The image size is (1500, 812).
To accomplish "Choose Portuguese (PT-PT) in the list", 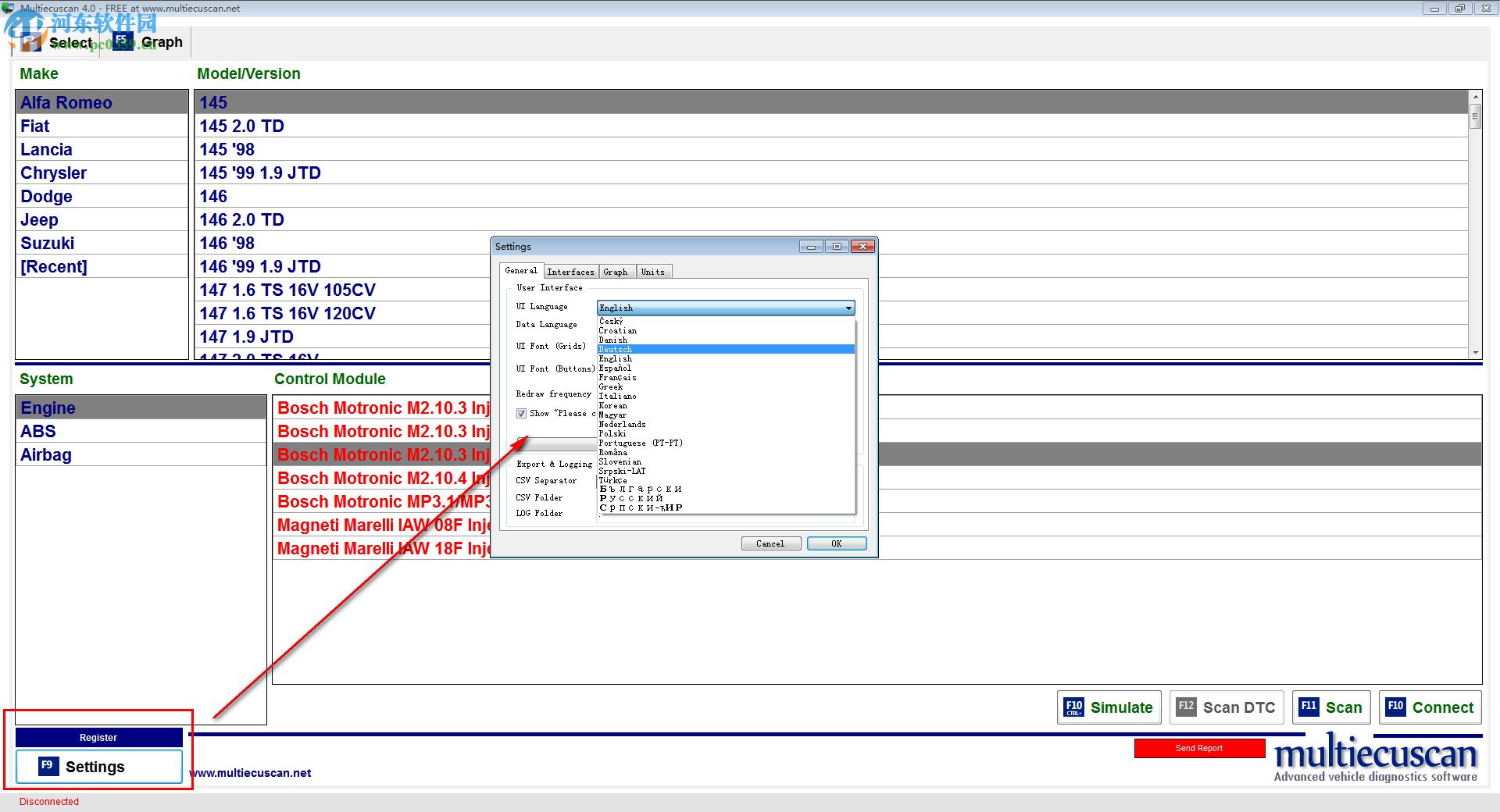I will coord(726,443).
